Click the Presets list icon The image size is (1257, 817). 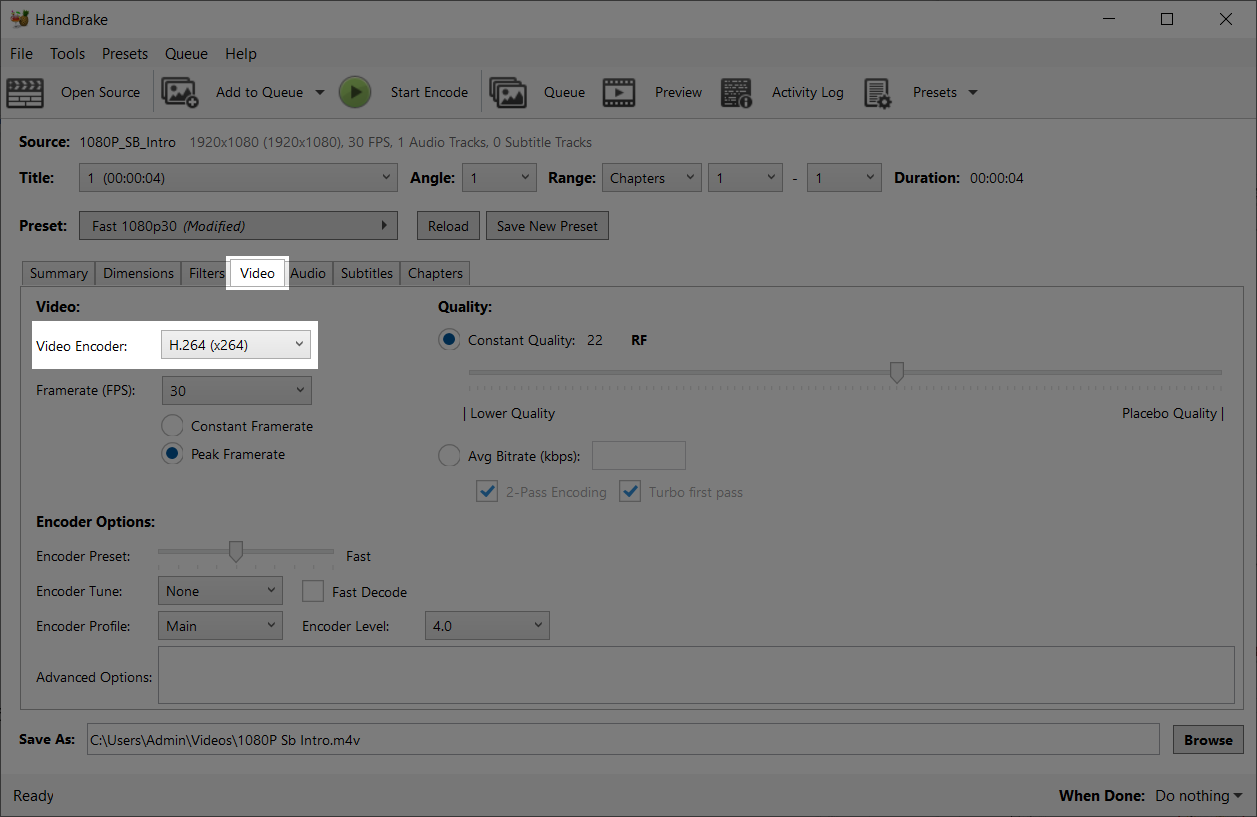[x=877, y=92]
